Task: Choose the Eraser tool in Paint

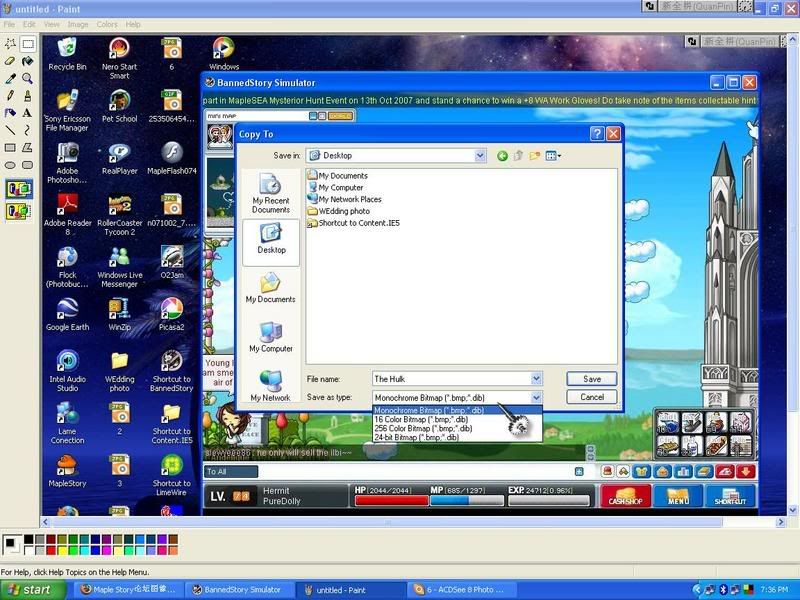Action: pos(10,61)
